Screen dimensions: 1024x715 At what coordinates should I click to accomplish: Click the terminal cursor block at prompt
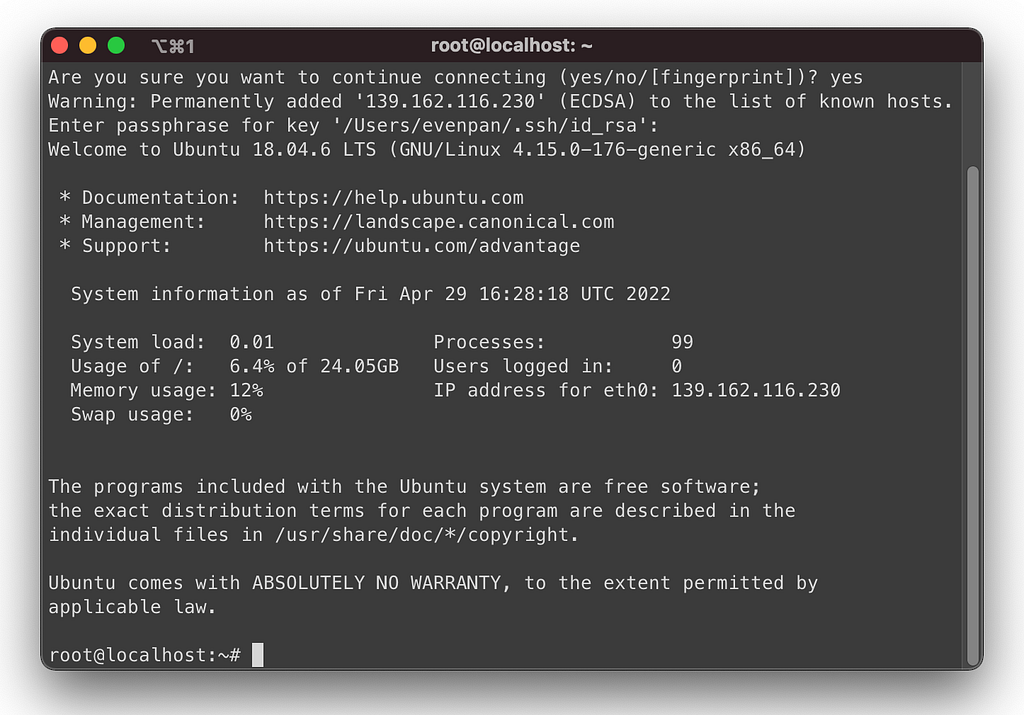[x=258, y=654]
